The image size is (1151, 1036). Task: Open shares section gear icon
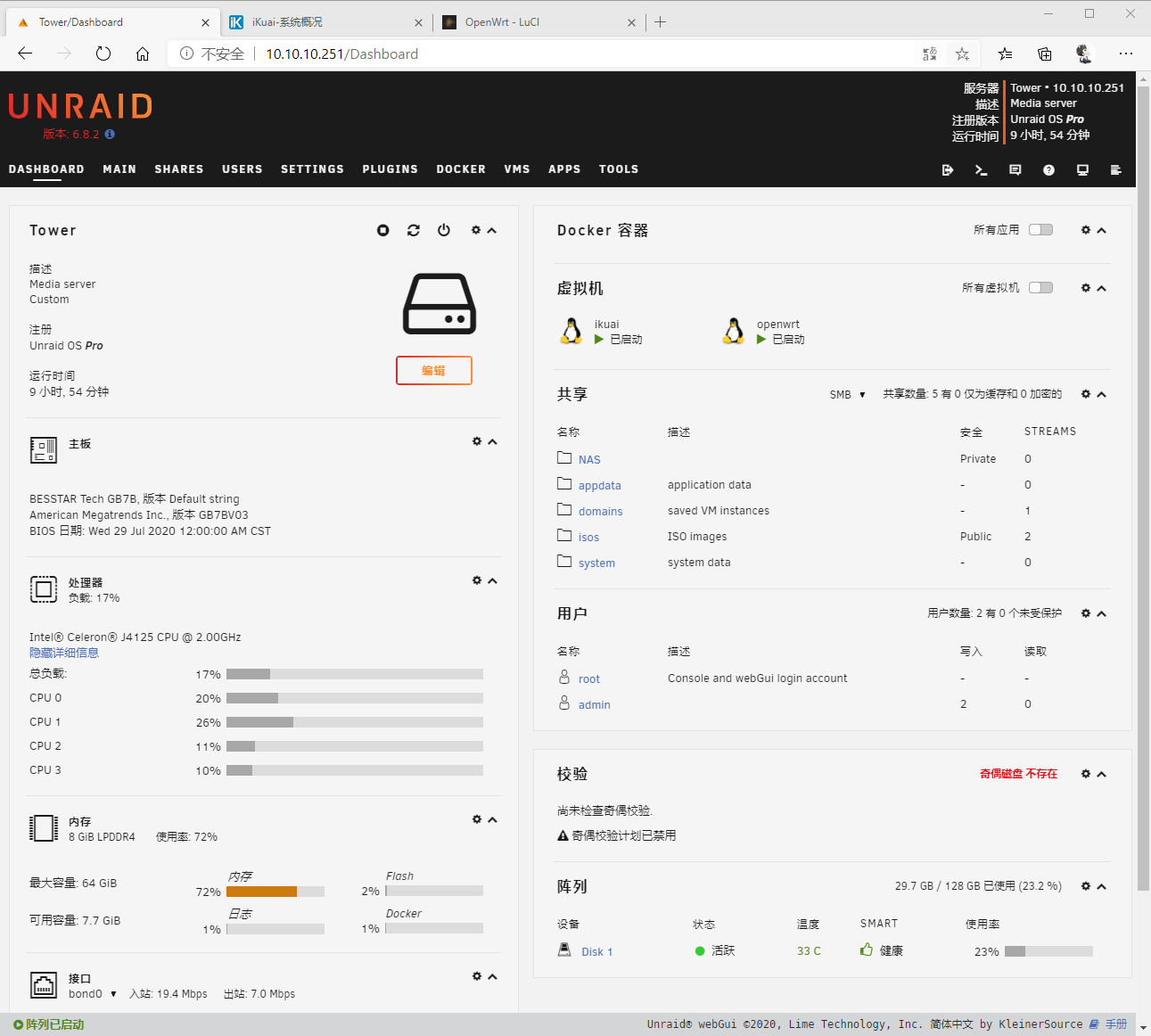pyautogui.click(x=1086, y=394)
